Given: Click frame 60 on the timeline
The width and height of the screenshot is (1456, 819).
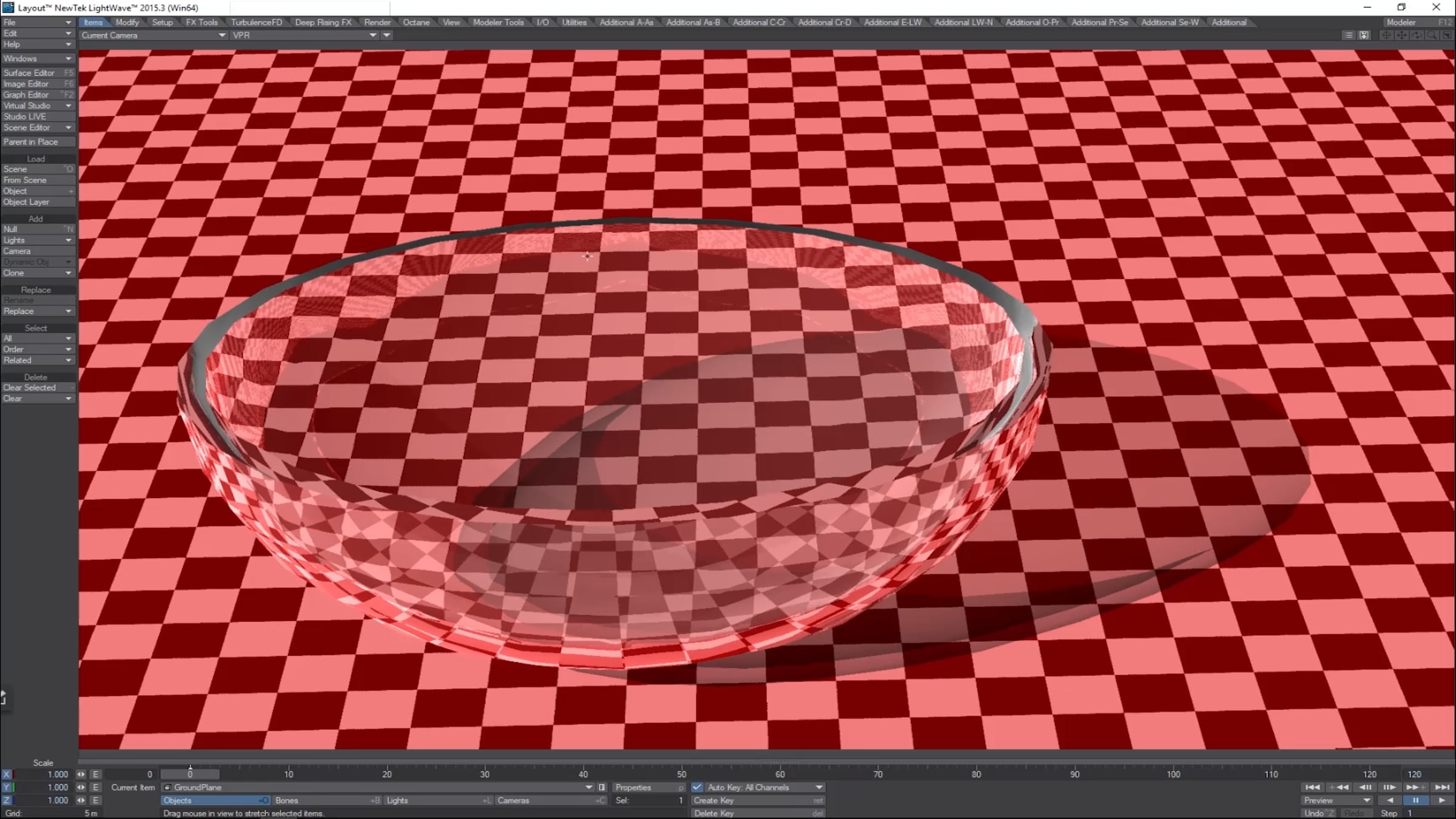Looking at the screenshot, I should [780, 774].
